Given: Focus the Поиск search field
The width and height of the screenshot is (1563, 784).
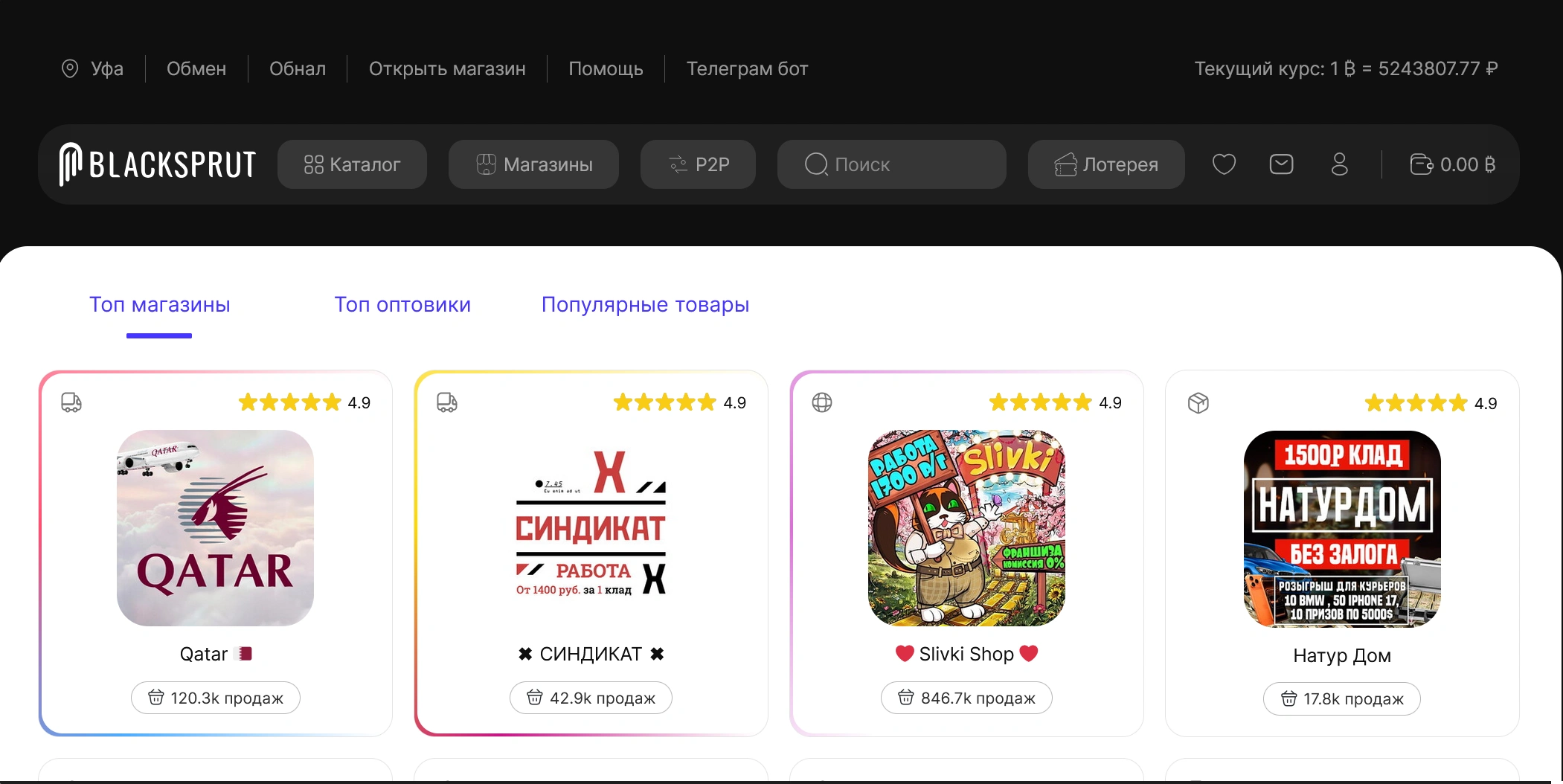Looking at the screenshot, I should (891, 164).
